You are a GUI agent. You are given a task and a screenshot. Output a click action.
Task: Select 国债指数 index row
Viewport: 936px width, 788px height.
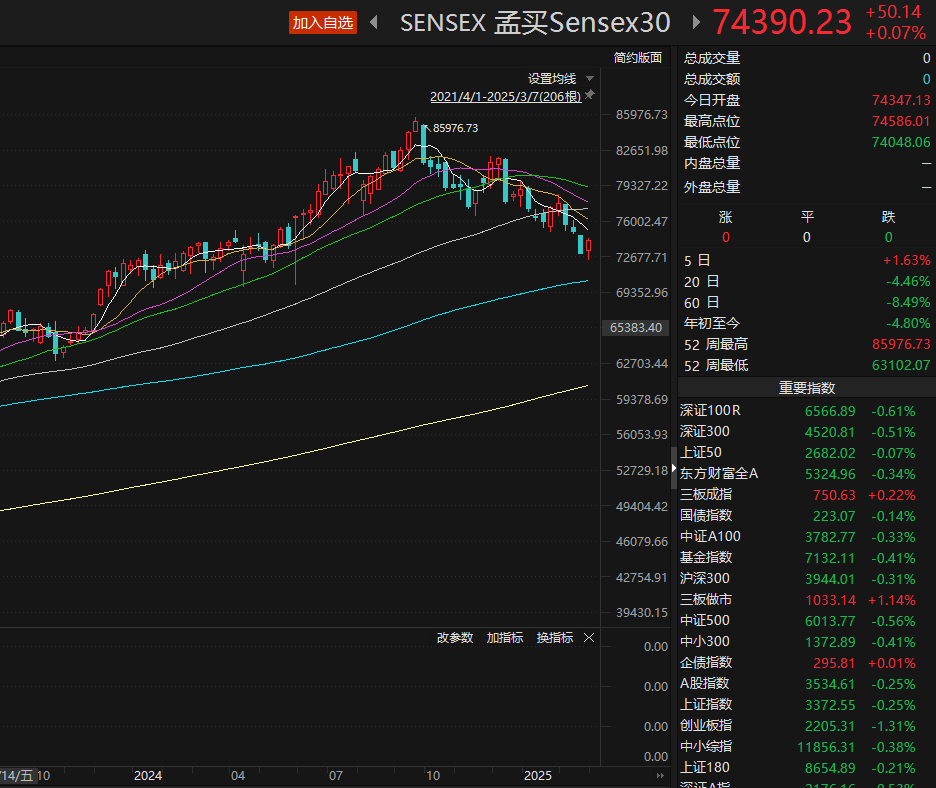[x=806, y=516]
